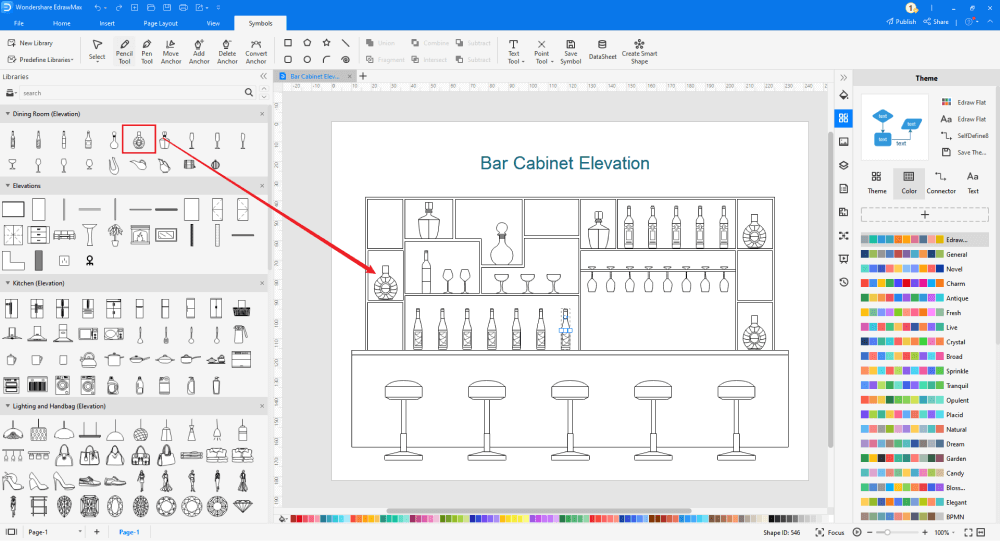Click the Publish button

pos(901,22)
